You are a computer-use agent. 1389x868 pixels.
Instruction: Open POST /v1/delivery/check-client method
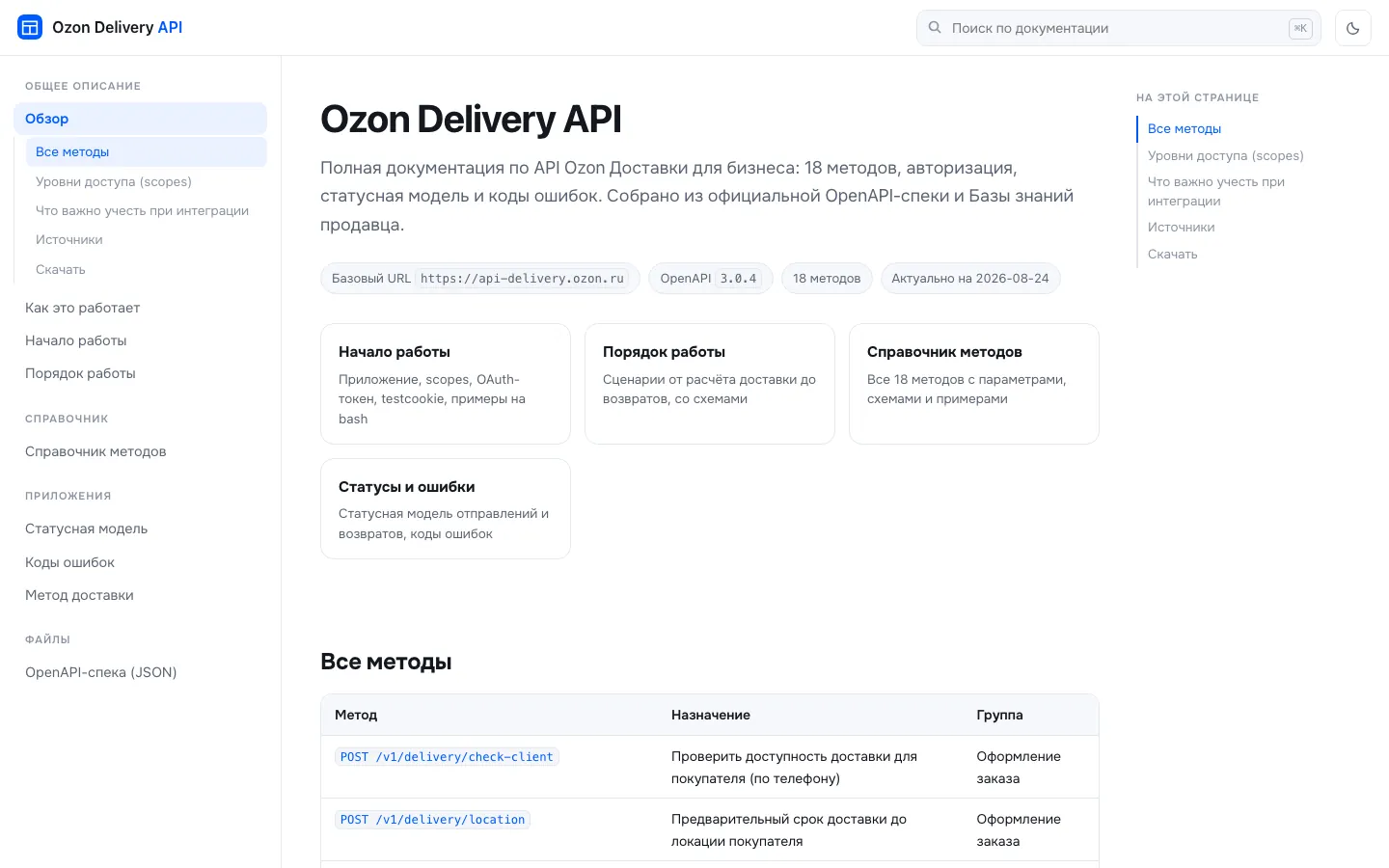click(x=447, y=757)
